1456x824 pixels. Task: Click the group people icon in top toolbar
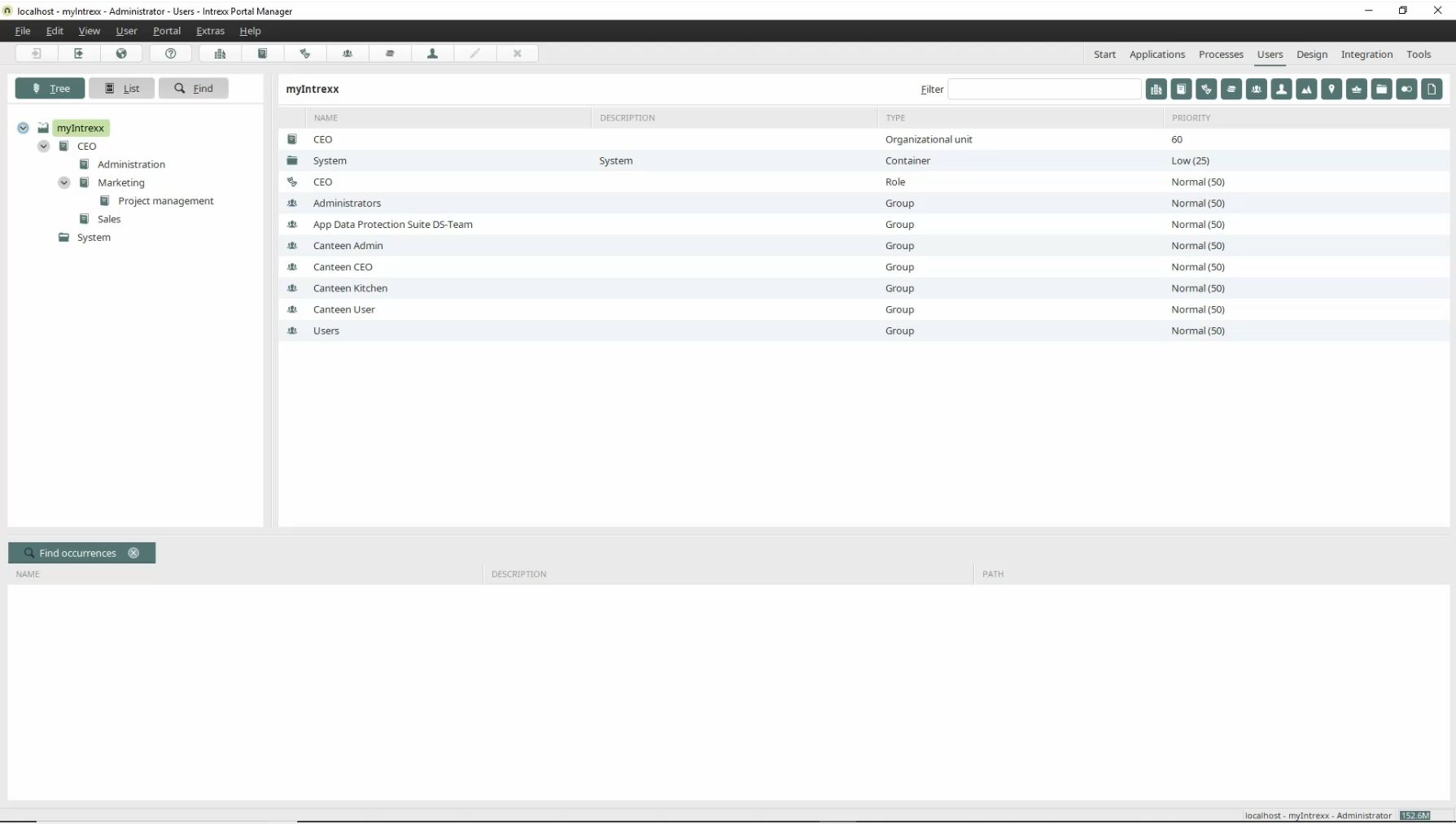(348, 54)
